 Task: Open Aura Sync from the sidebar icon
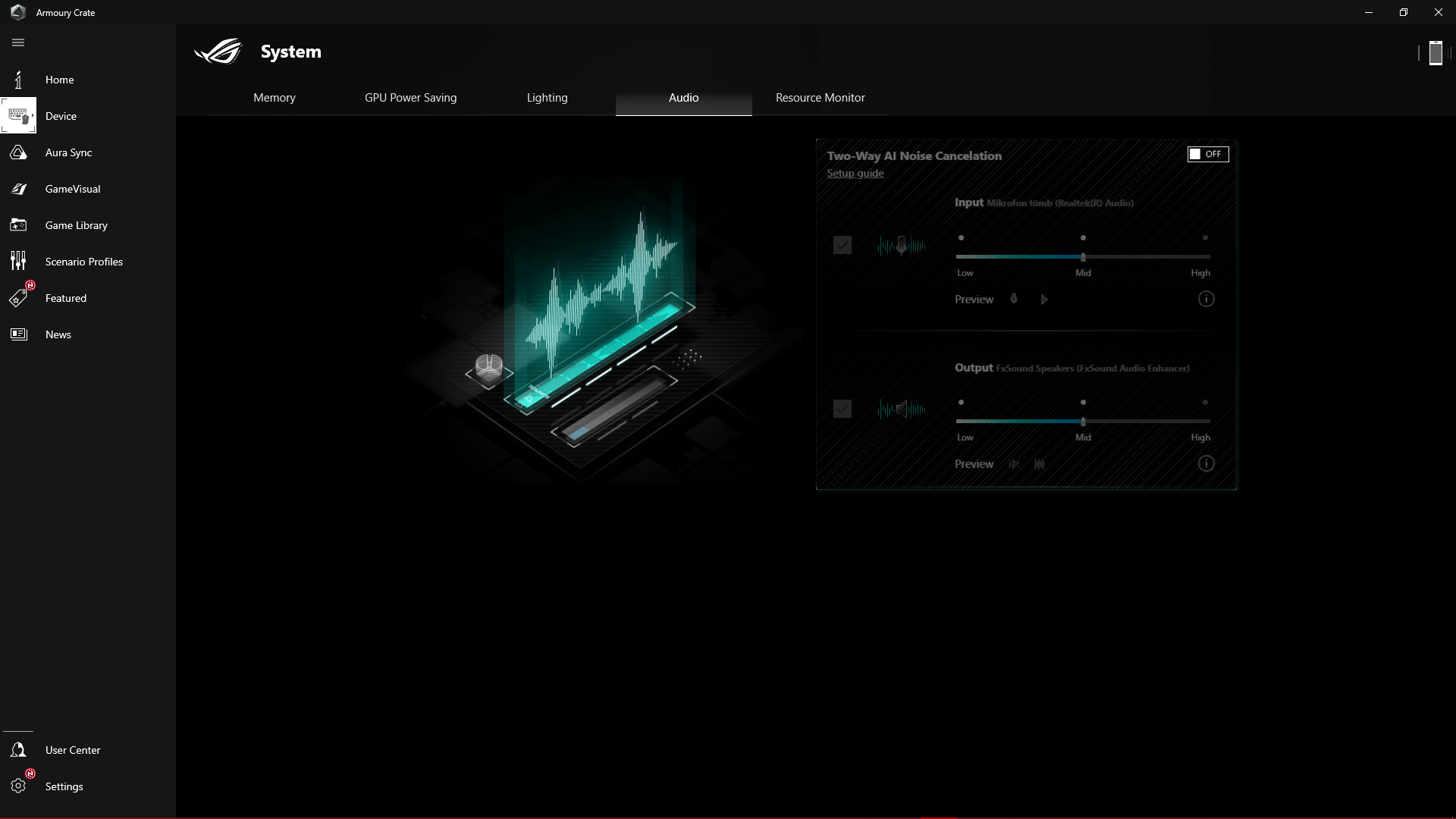tap(18, 152)
